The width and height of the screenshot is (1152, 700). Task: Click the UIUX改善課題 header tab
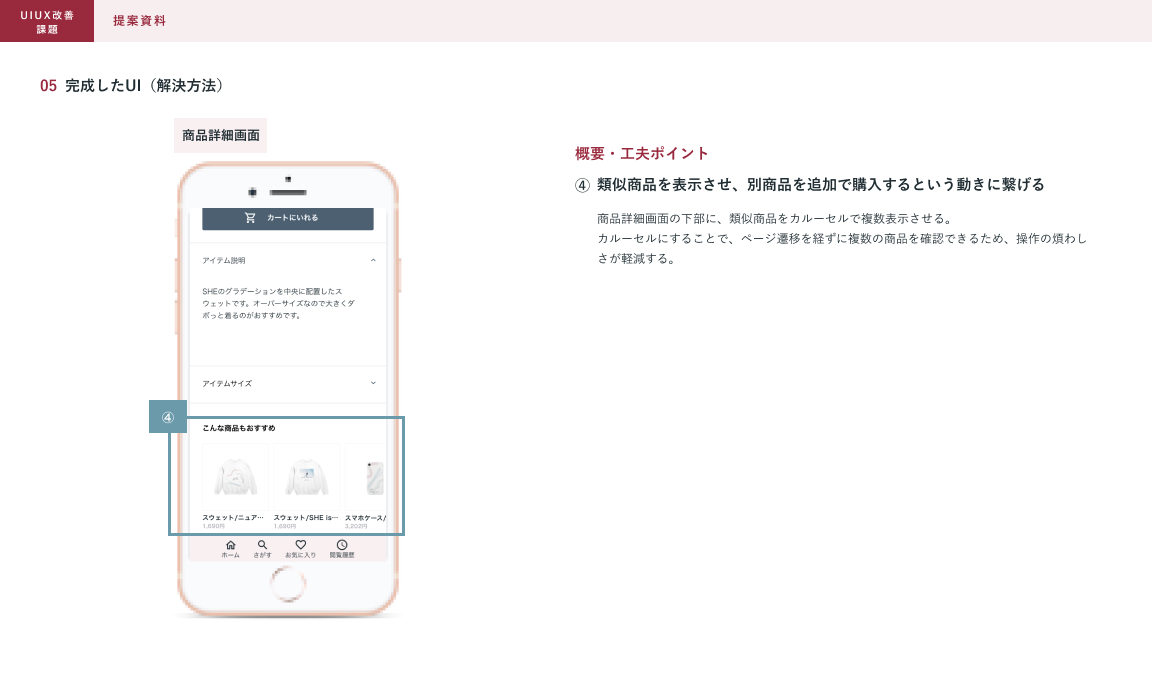pos(47,21)
